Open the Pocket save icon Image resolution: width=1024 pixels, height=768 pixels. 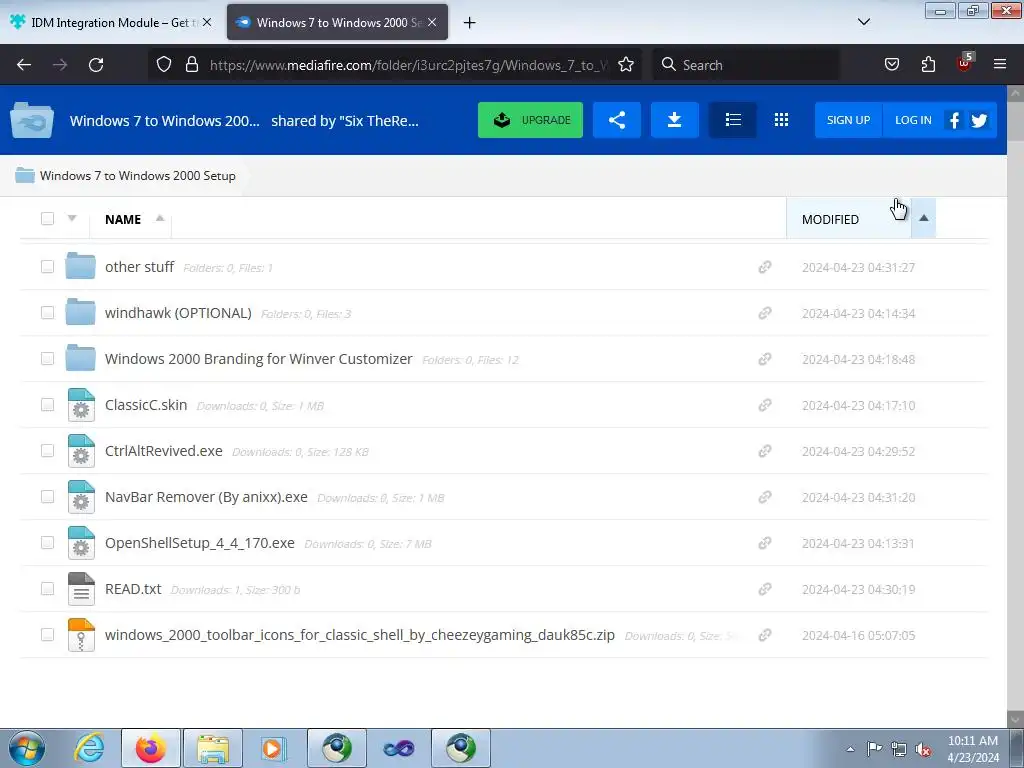(891, 65)
